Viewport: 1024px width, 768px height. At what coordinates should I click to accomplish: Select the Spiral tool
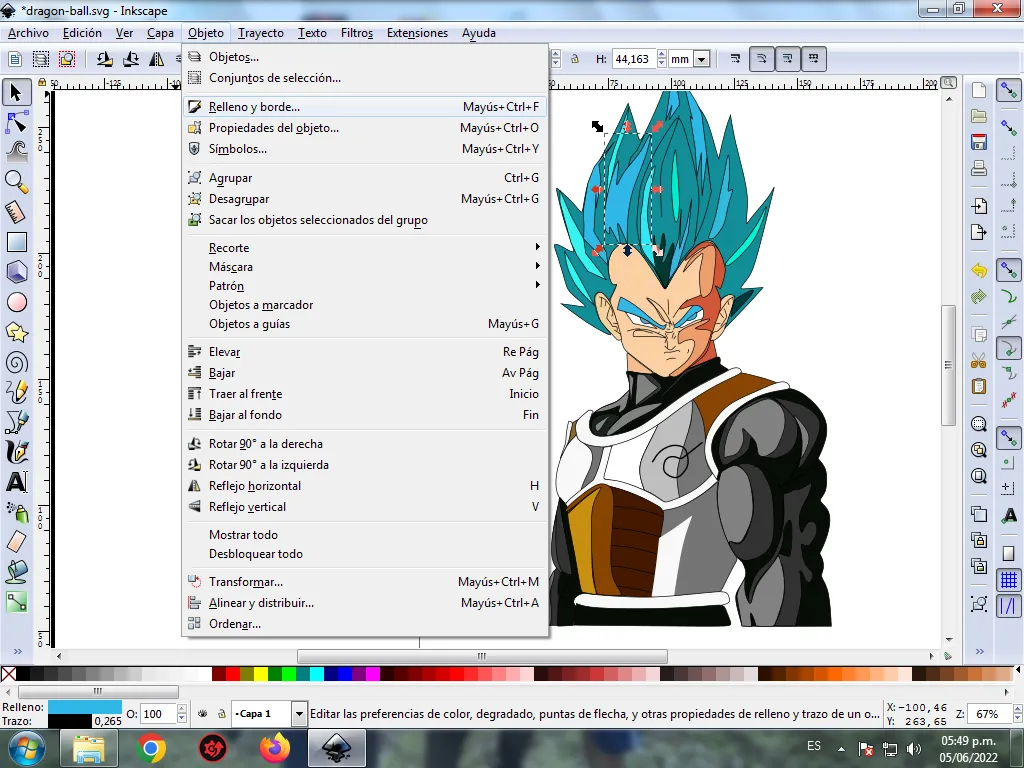pos(16,362)
